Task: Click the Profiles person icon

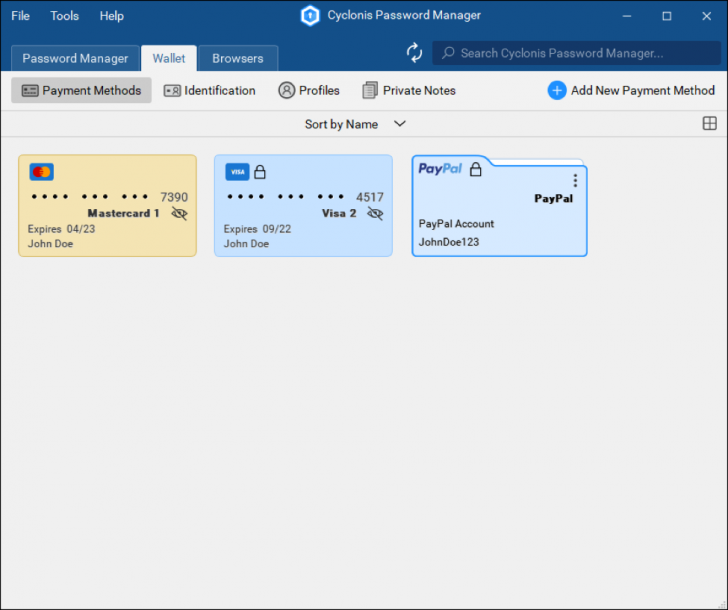Action: pyautogui.click(x=286, y=90)
